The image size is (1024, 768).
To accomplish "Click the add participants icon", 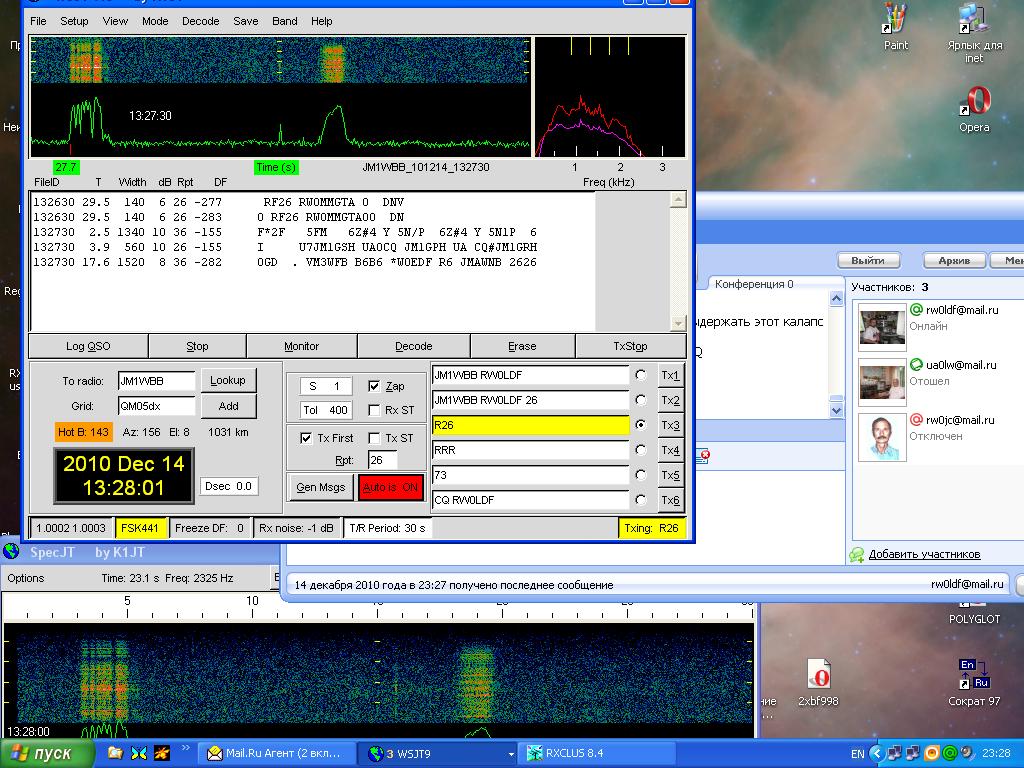I will [856, 554].
